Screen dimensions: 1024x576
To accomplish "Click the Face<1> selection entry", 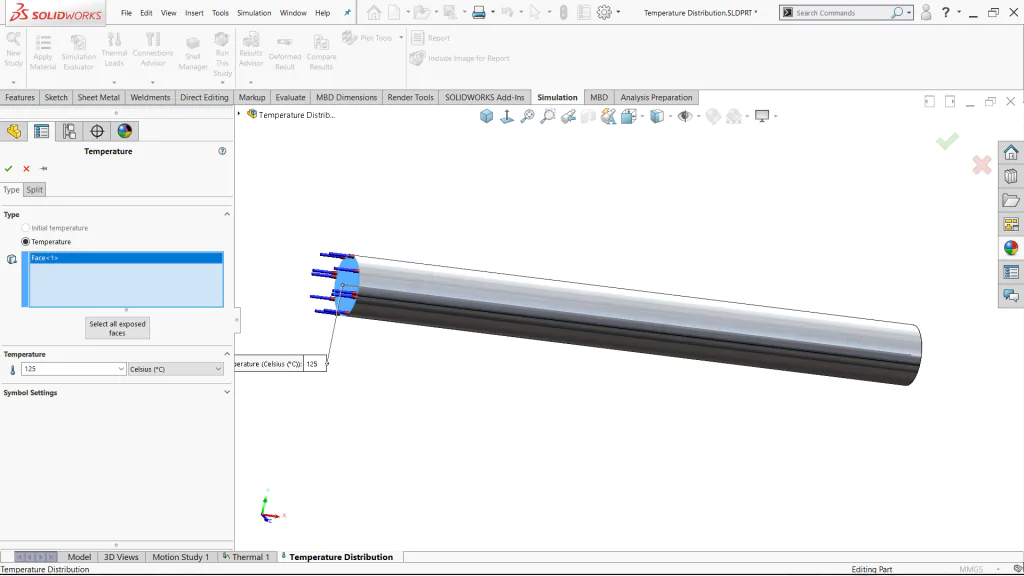I will 125,258.
